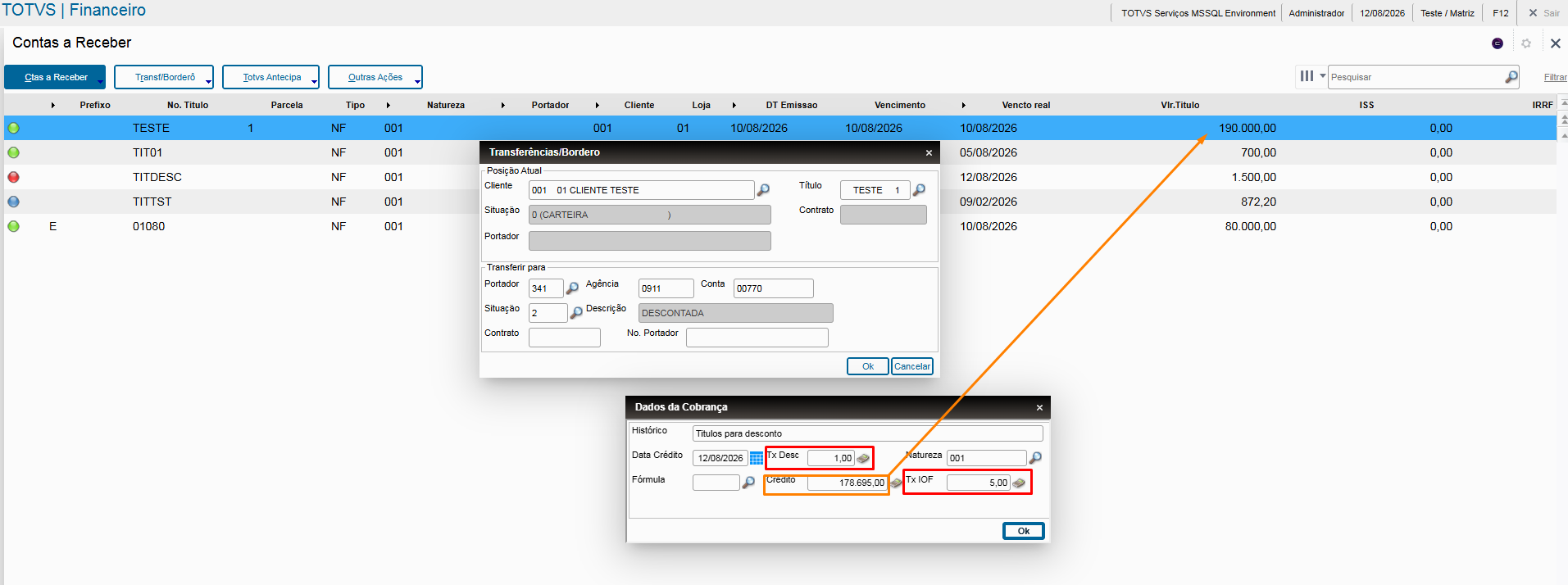Open Outras Ações dropdown button

coord(375,77)
